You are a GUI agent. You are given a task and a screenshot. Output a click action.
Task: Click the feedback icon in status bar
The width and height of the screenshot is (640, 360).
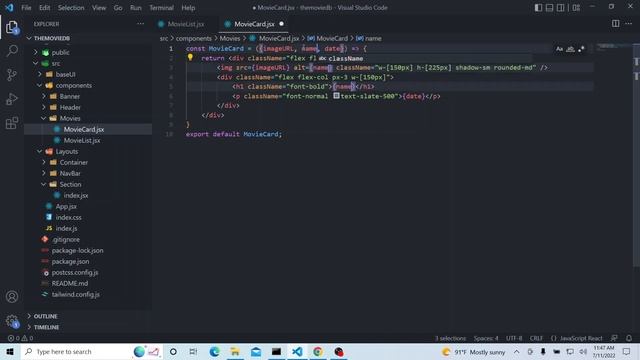(614, 338)
